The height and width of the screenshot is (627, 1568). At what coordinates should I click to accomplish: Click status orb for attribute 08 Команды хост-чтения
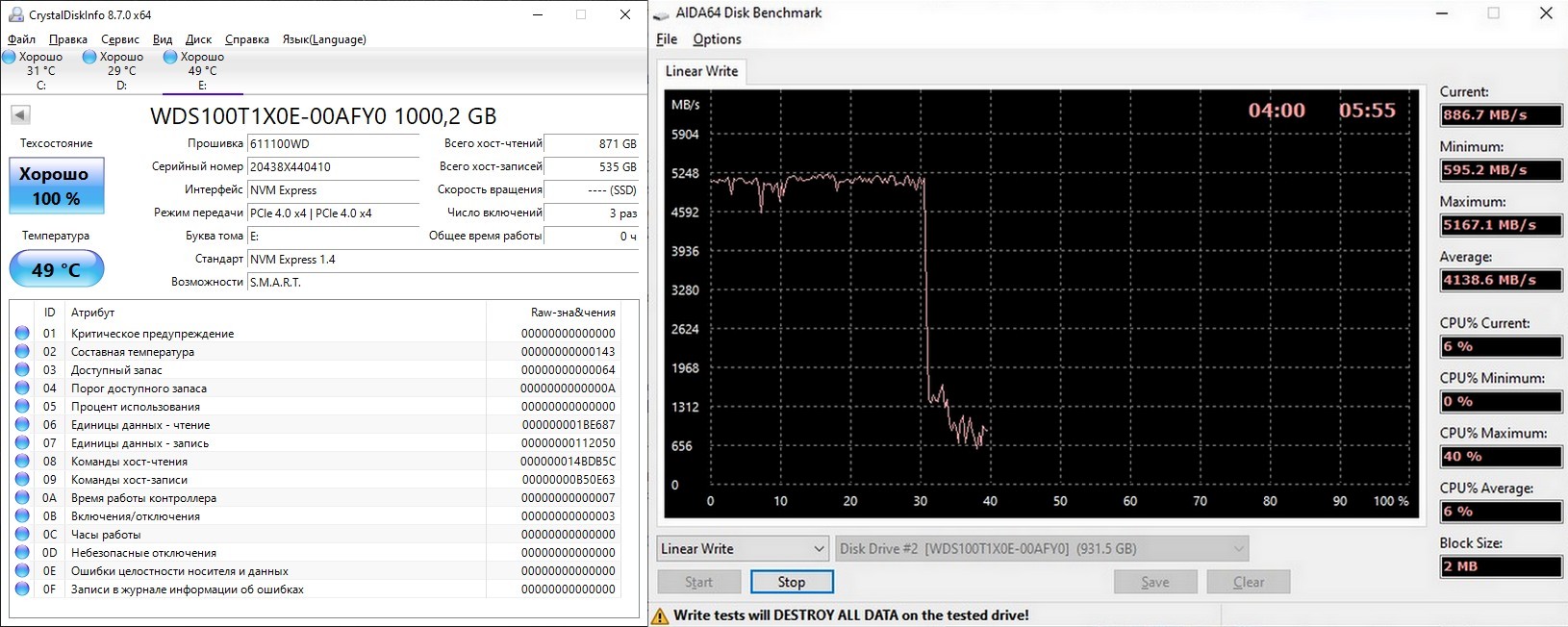click(x=22, y=461)
